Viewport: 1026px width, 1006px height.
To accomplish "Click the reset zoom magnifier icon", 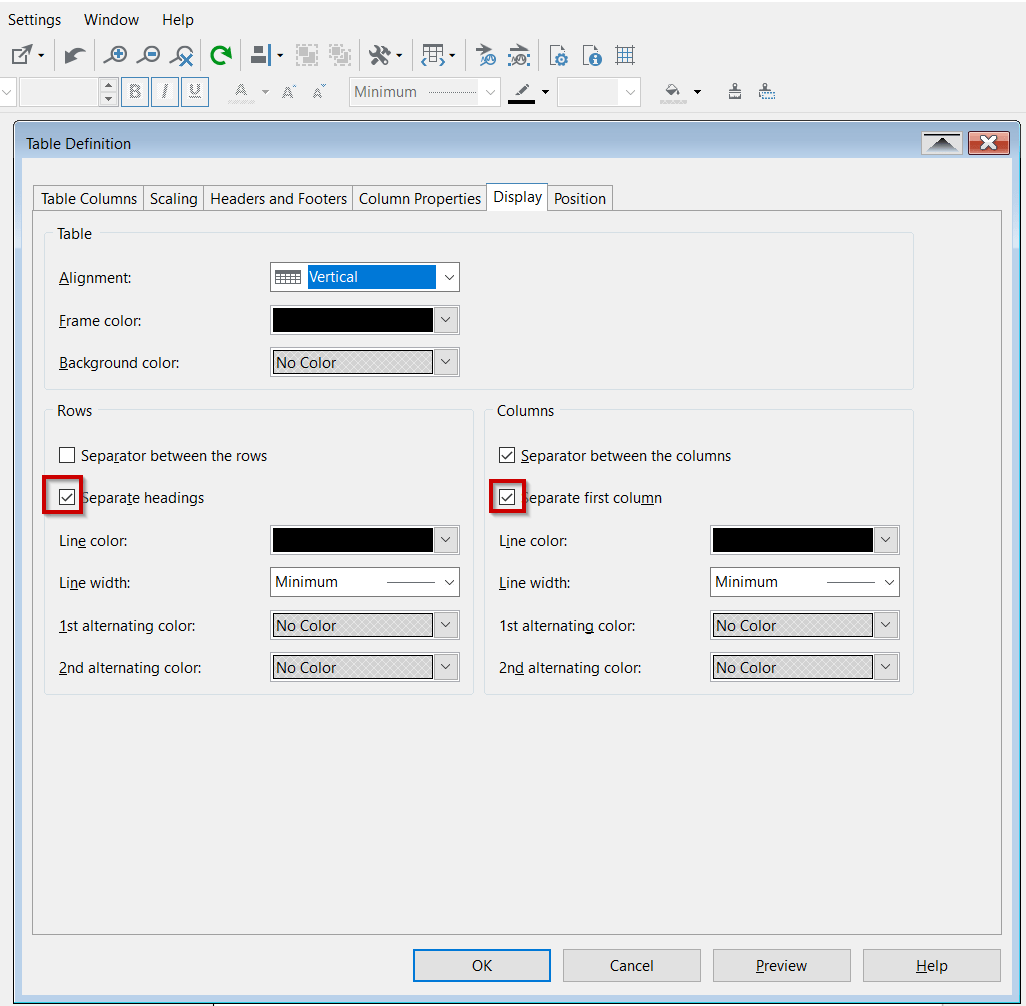I will pyautogui.click(x=182, y=55).
